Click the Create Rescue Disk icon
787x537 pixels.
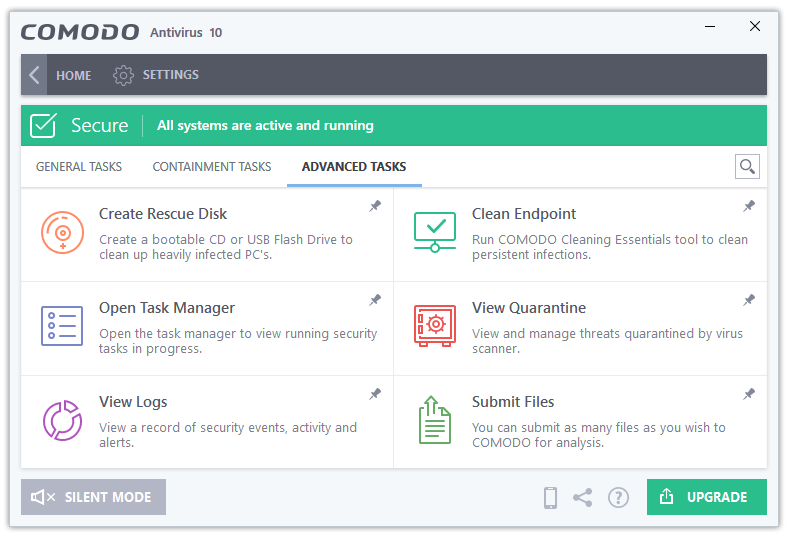62,232
